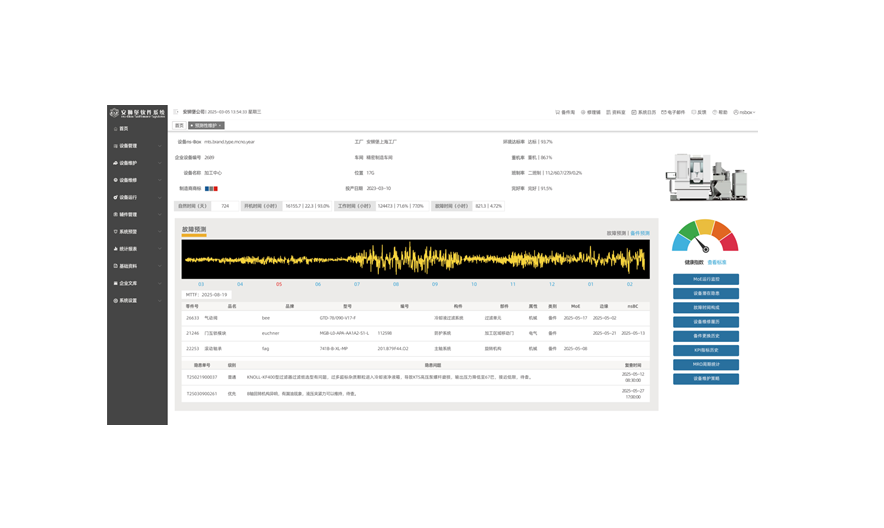This screenshot has width=884, height=528.
Task: Switch to the 首页 tab
Action: click(179, 126)
